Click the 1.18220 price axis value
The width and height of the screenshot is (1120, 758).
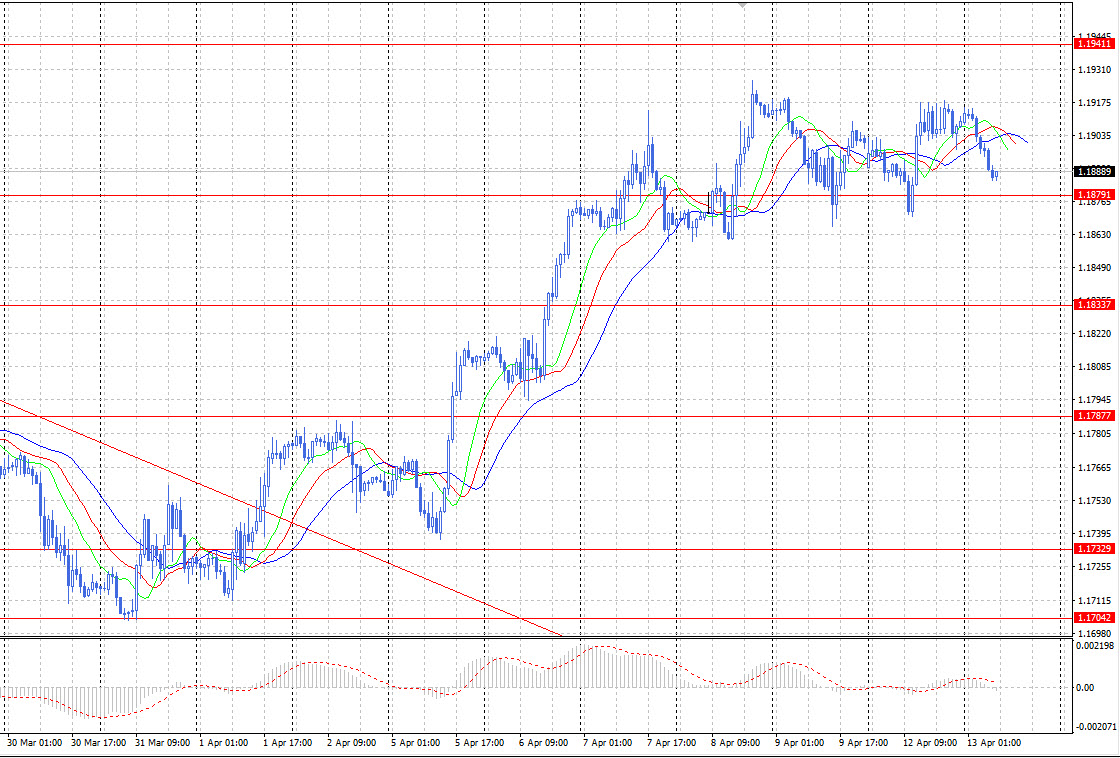click(x=1094, y=334)
